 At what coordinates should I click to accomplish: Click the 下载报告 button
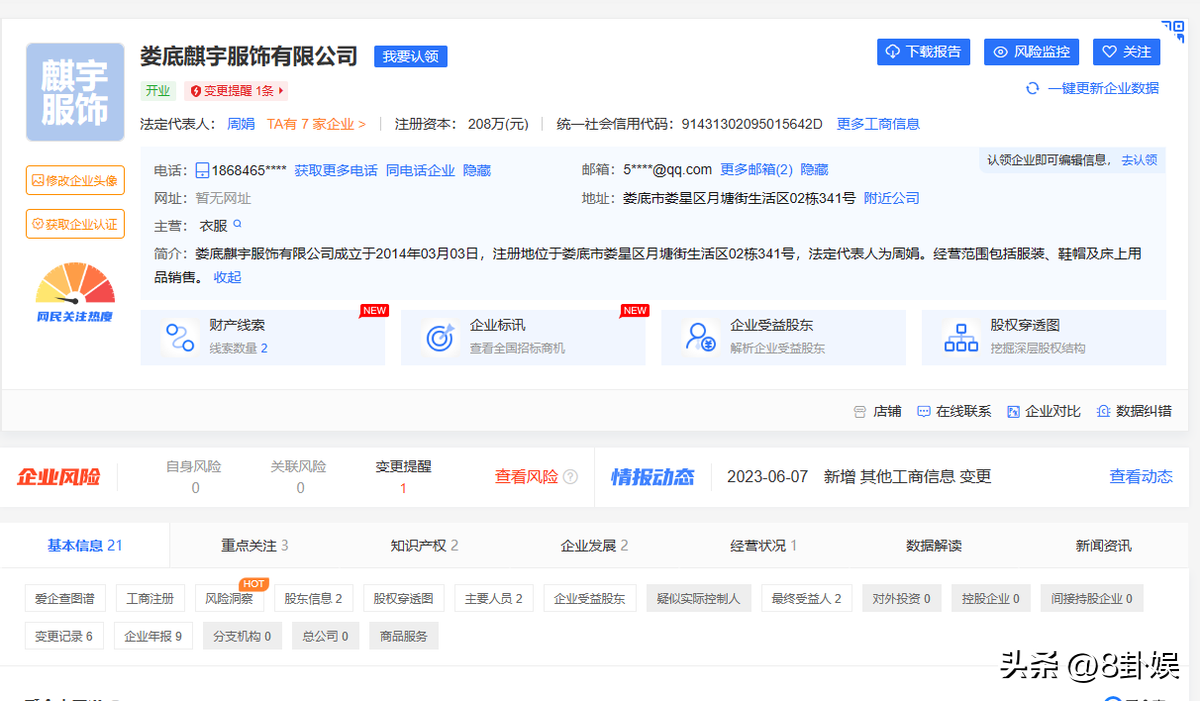click(x=923, y=52)
